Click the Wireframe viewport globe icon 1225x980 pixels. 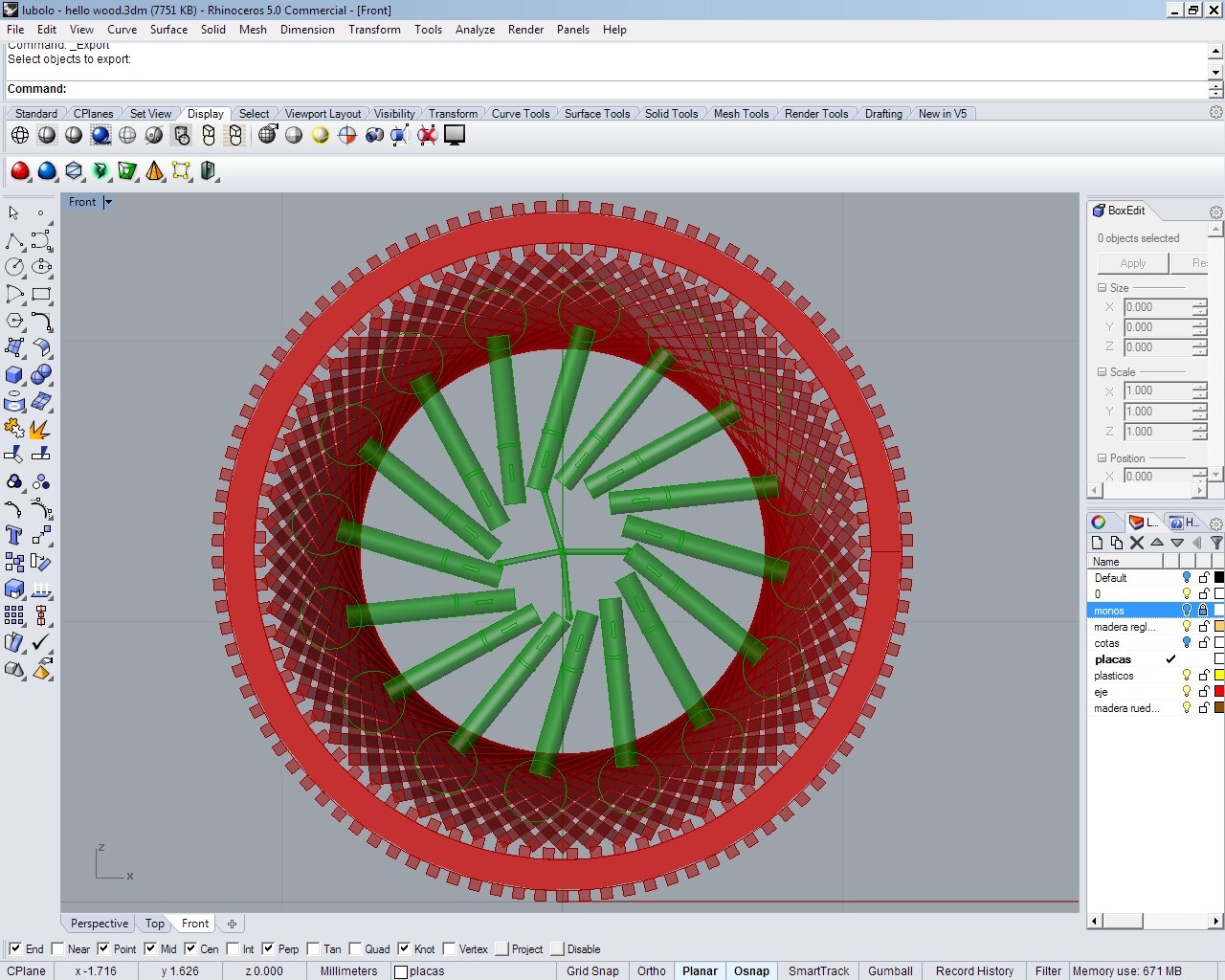20,136
